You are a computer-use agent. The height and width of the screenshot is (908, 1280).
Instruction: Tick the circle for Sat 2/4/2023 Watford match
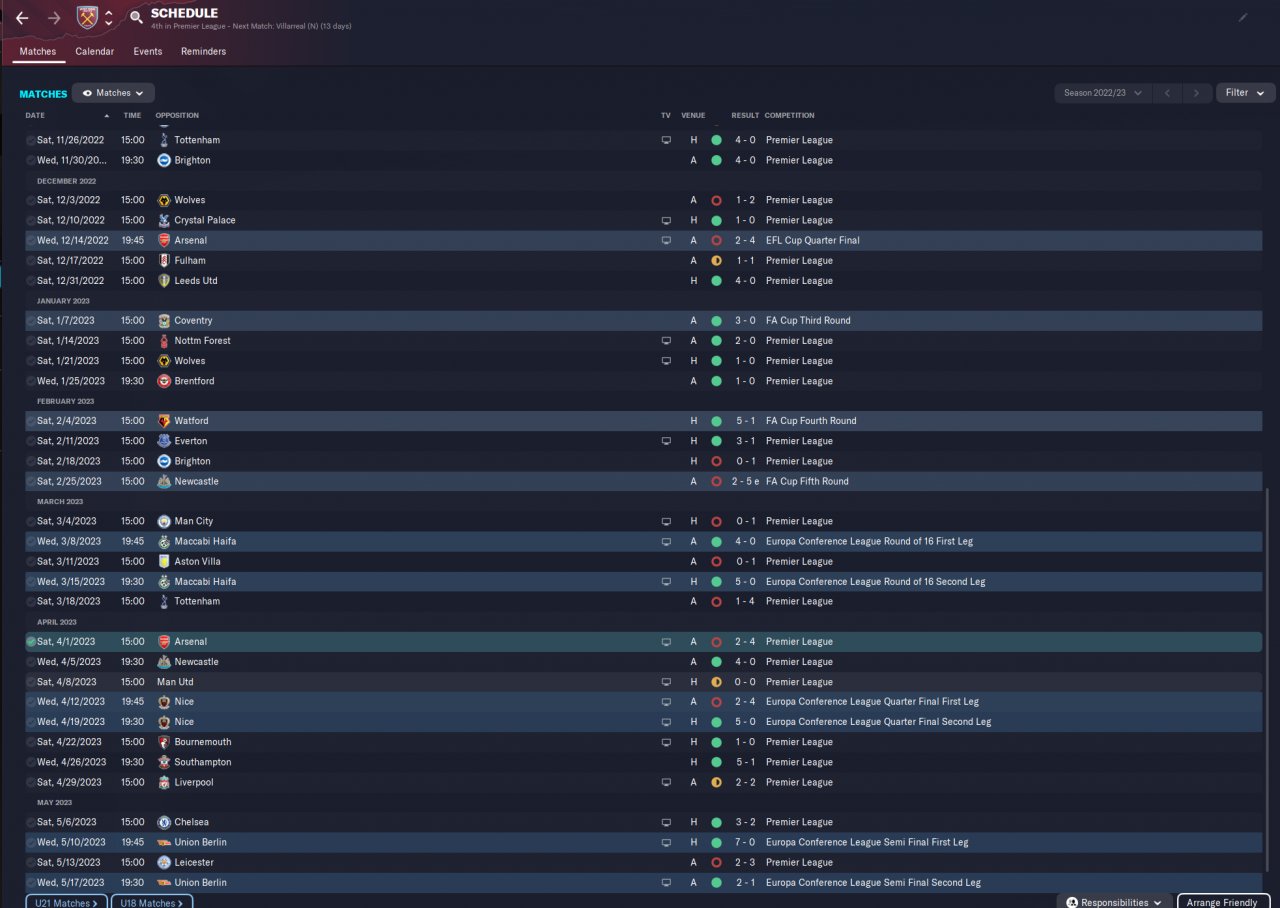31,421
